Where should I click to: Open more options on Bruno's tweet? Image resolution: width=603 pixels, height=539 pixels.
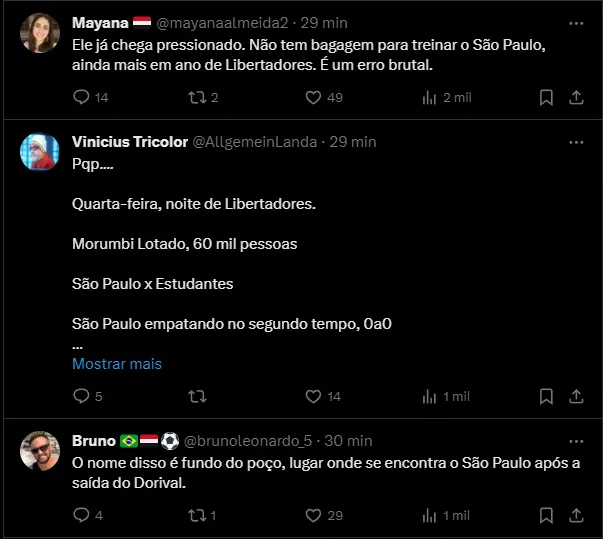point(575,440)
